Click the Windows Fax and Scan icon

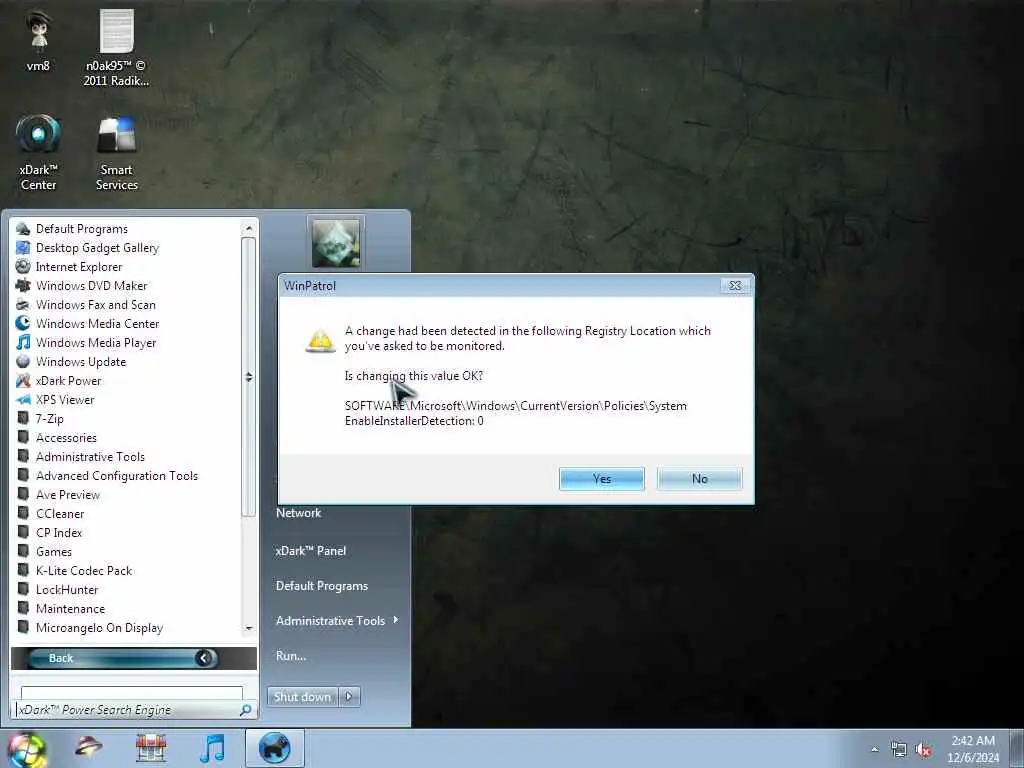coord(23,304)
